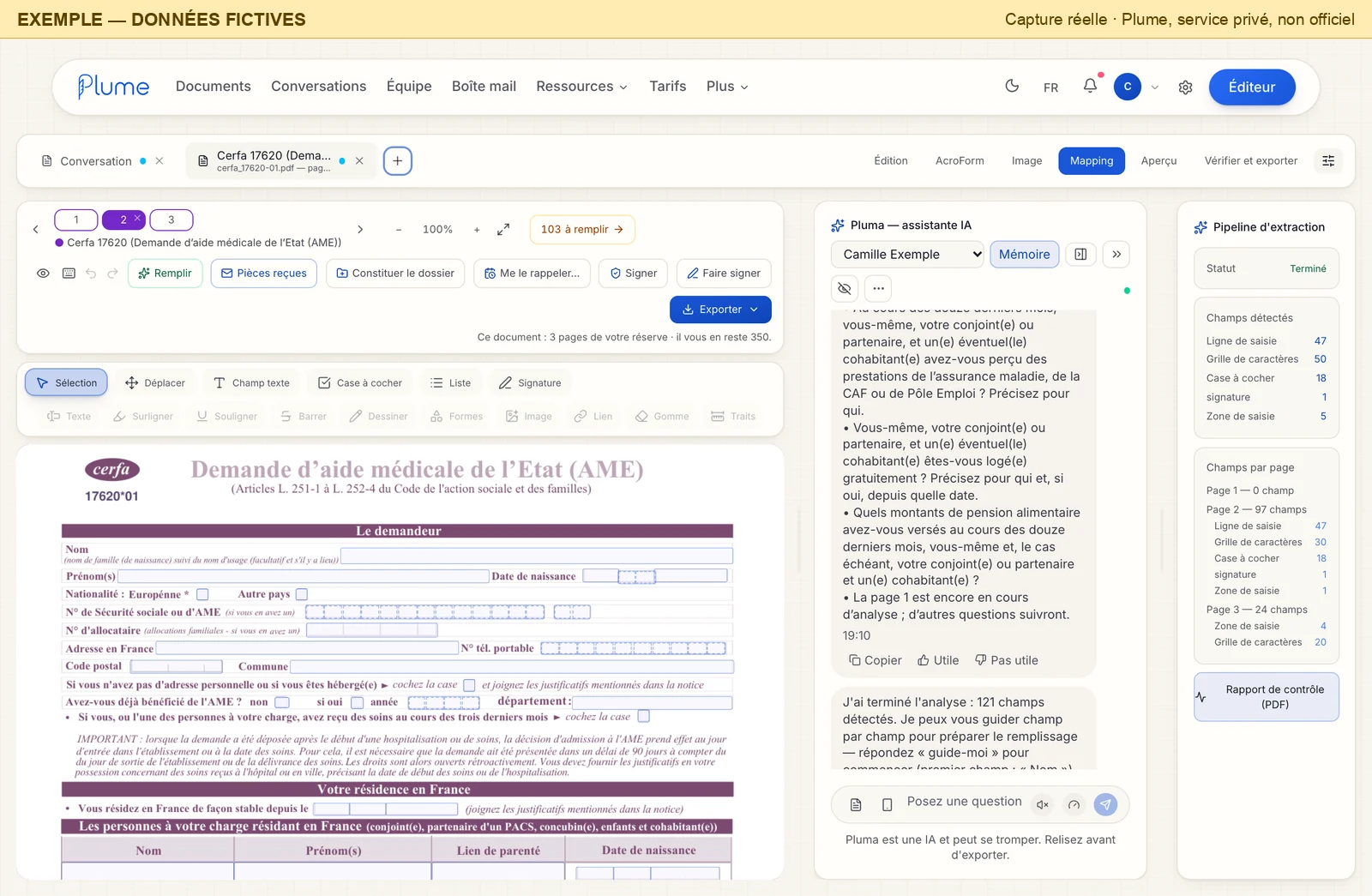
Task: Click the Éditeur button
Action: pos(1252,87)
